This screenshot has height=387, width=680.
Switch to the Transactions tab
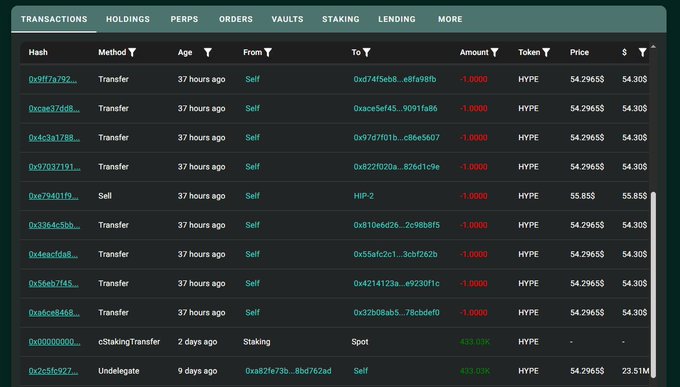pos(54,19)
